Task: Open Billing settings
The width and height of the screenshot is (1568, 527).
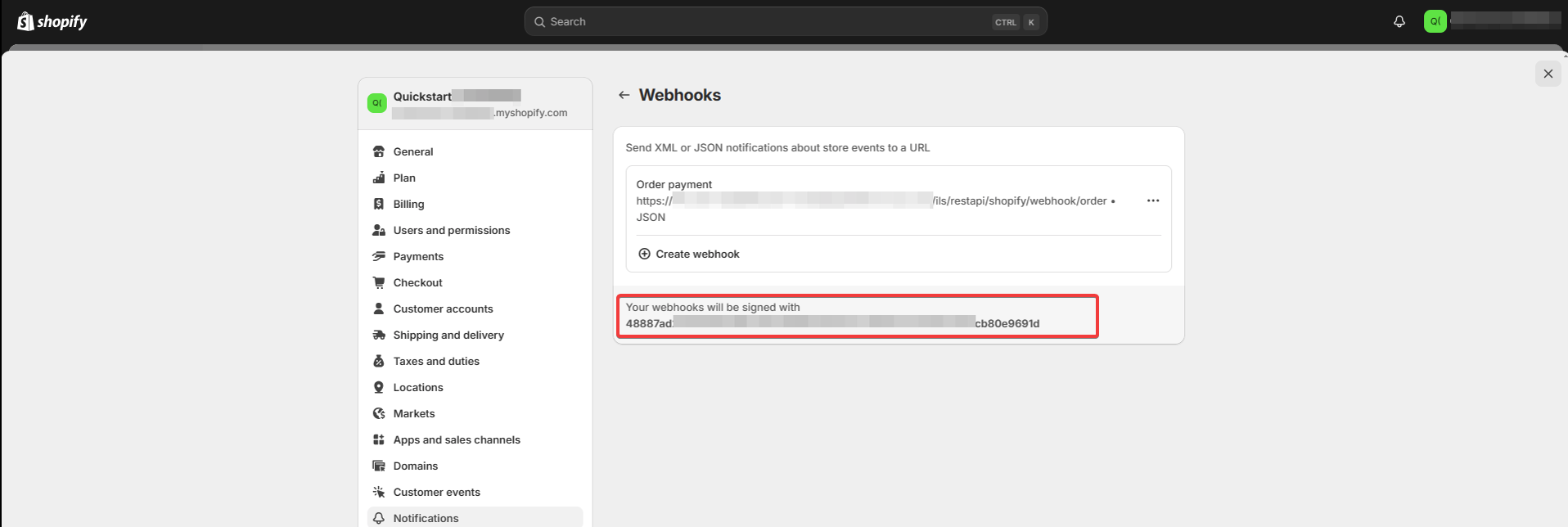Action: pos(408,204)
